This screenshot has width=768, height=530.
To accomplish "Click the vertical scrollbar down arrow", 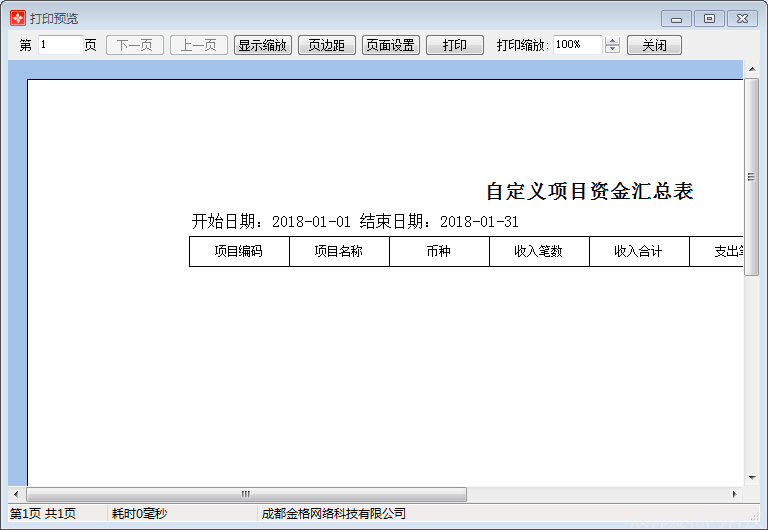I will click(x=751, y=478).
